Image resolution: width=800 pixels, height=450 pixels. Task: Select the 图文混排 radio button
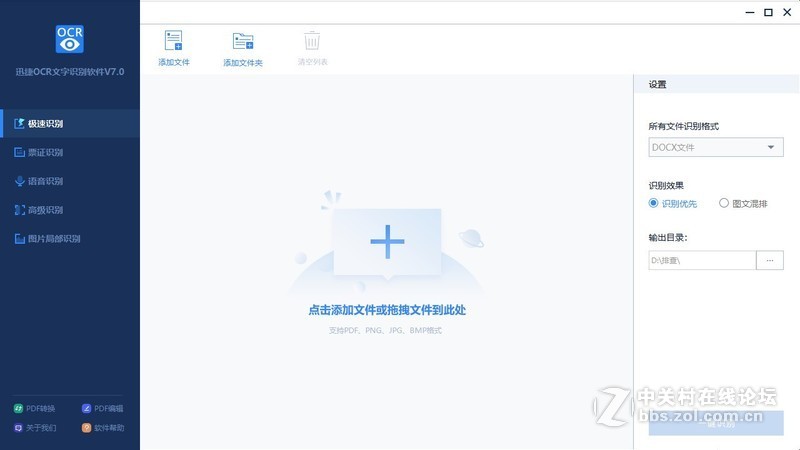coord(723,203)
